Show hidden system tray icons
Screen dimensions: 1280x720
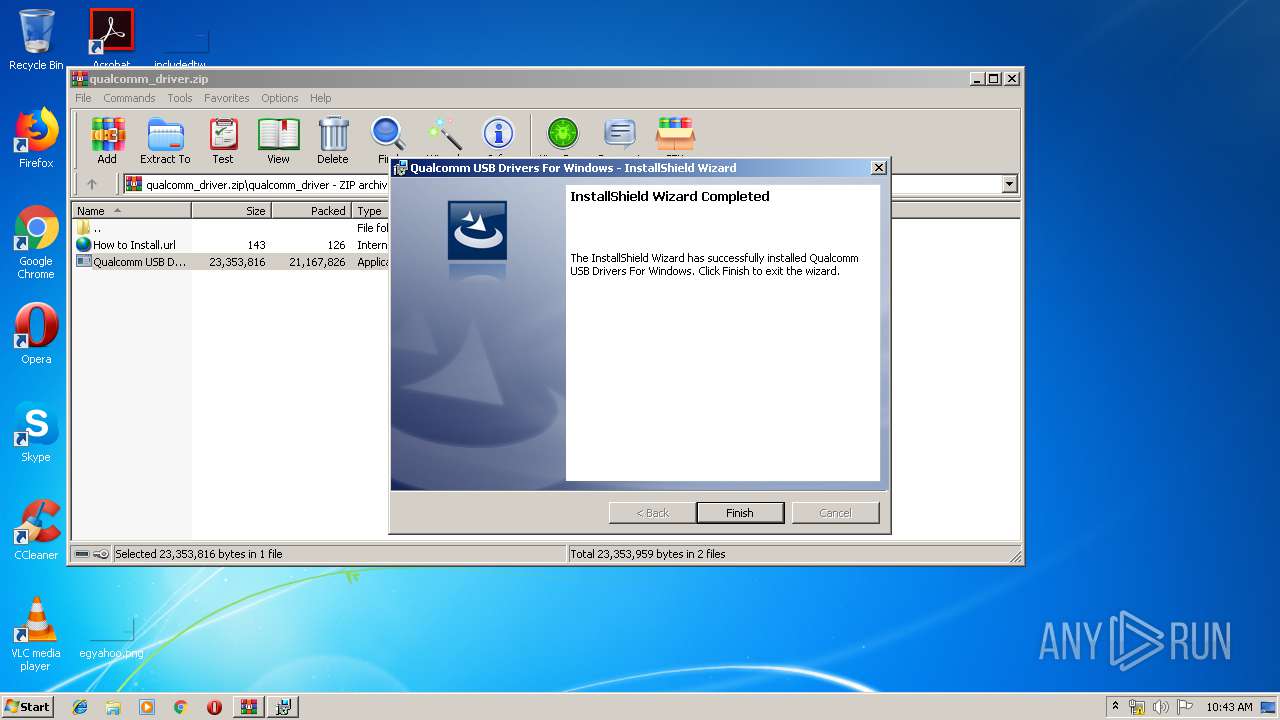click(x=1115, y=707)
